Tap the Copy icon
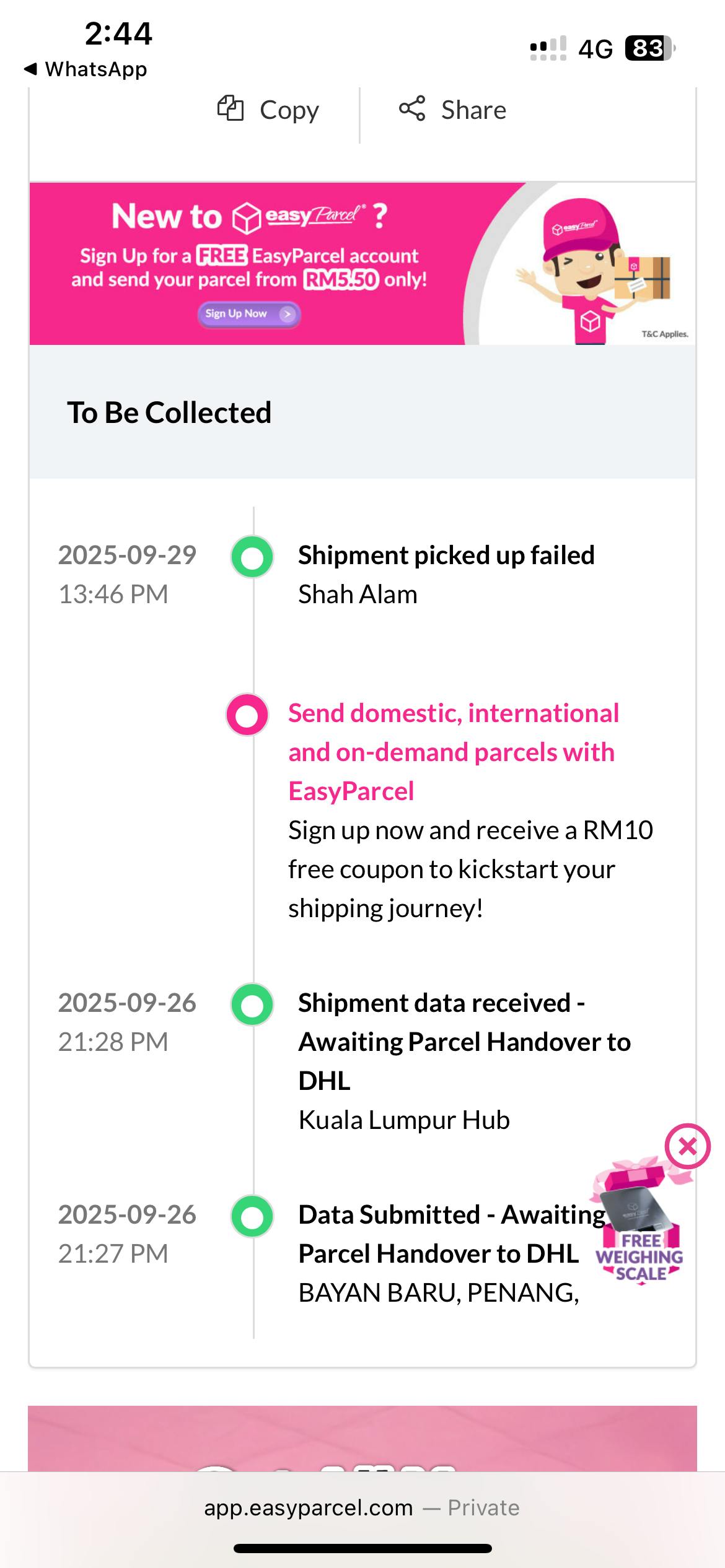The width and height of the screenshot is (725, 1568). (231, 109)
